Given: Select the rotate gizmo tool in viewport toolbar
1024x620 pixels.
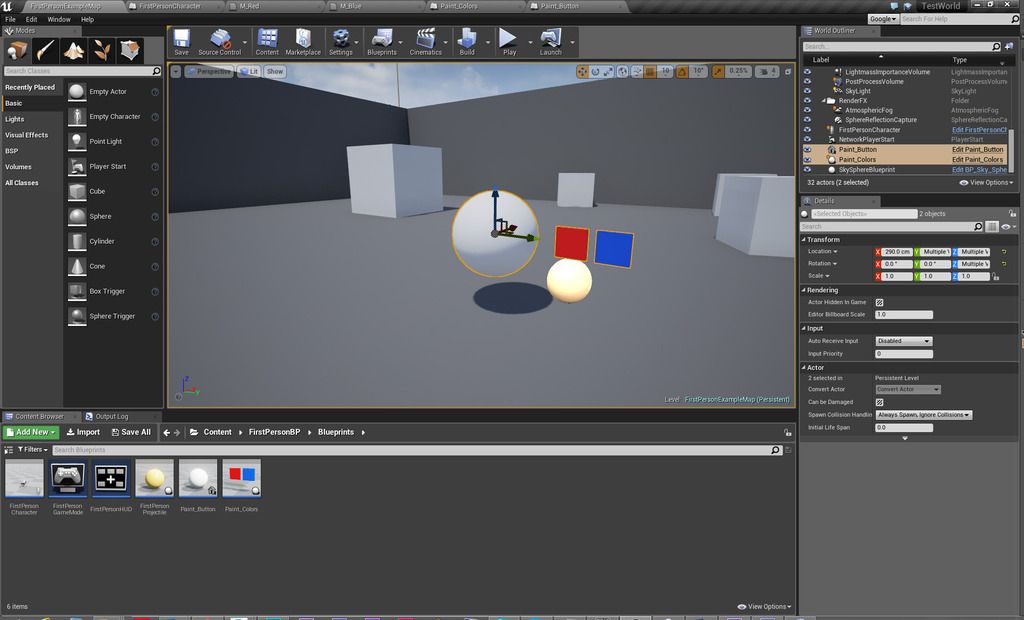Looking at the screenshot, I should pyautogui.click(x=595, y=71).
